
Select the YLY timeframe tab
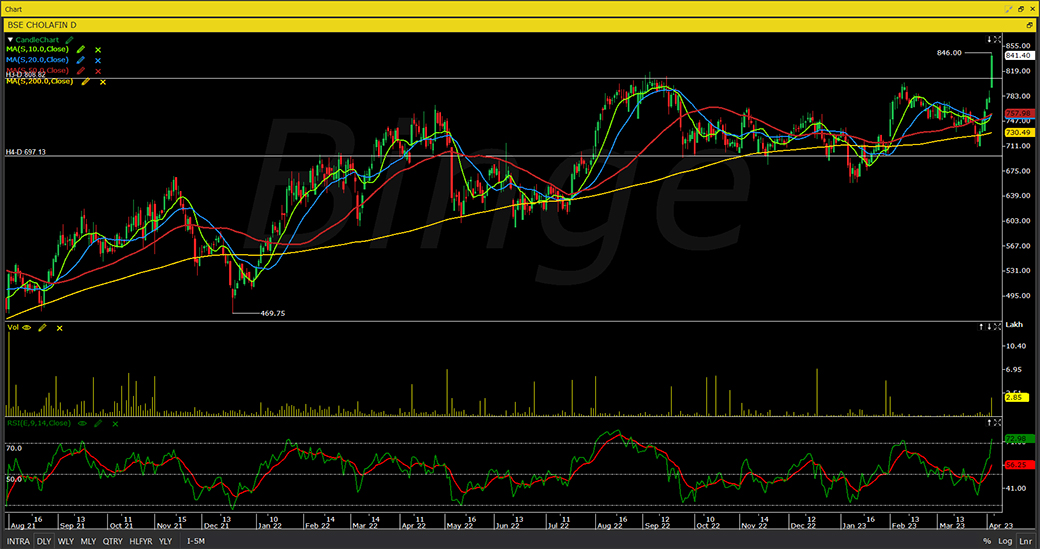(x=166, y=541)
